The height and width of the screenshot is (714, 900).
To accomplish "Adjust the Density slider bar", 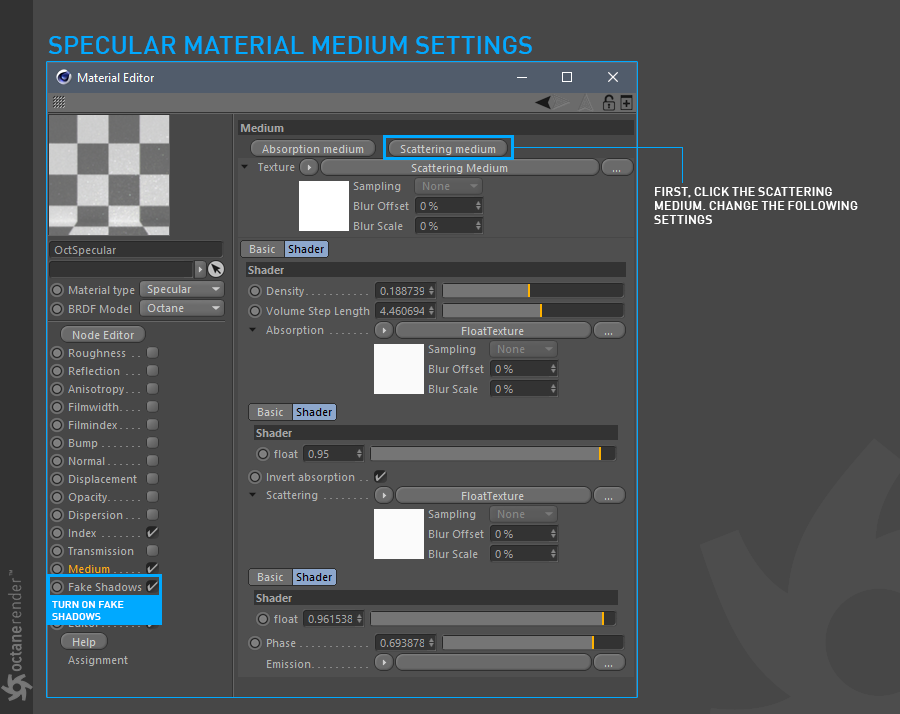I will pyautogui.click(x=533, y=291).
